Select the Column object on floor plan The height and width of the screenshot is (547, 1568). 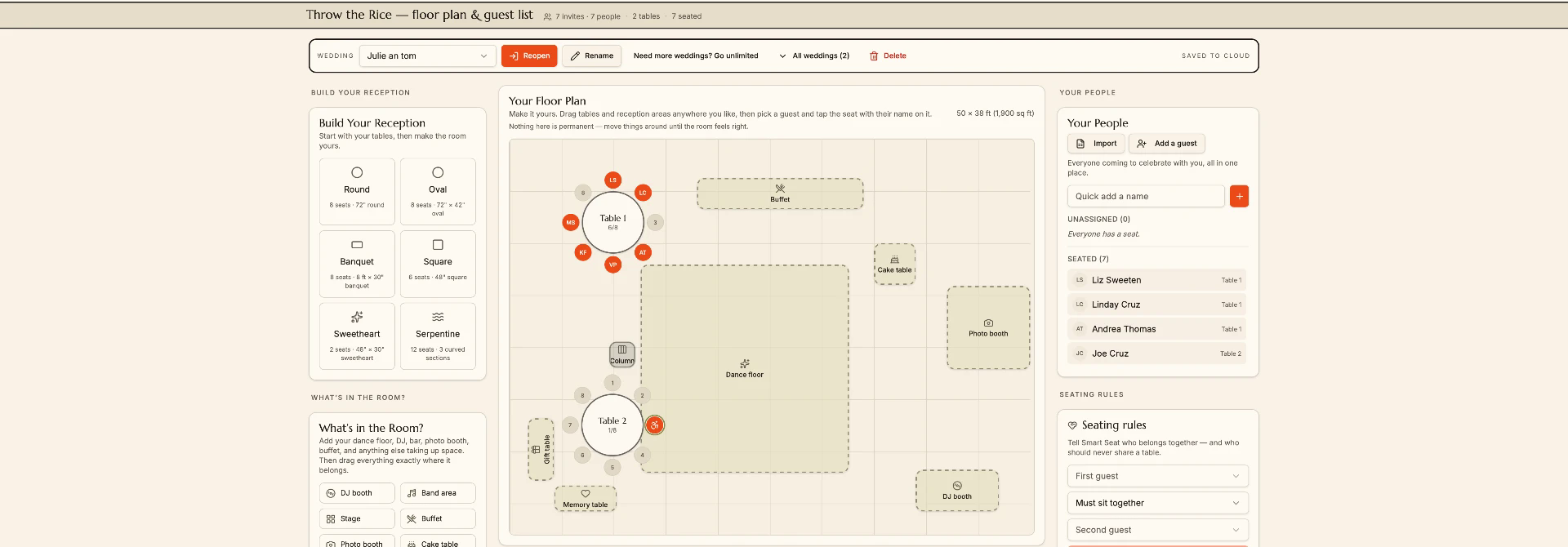[621, 354]
